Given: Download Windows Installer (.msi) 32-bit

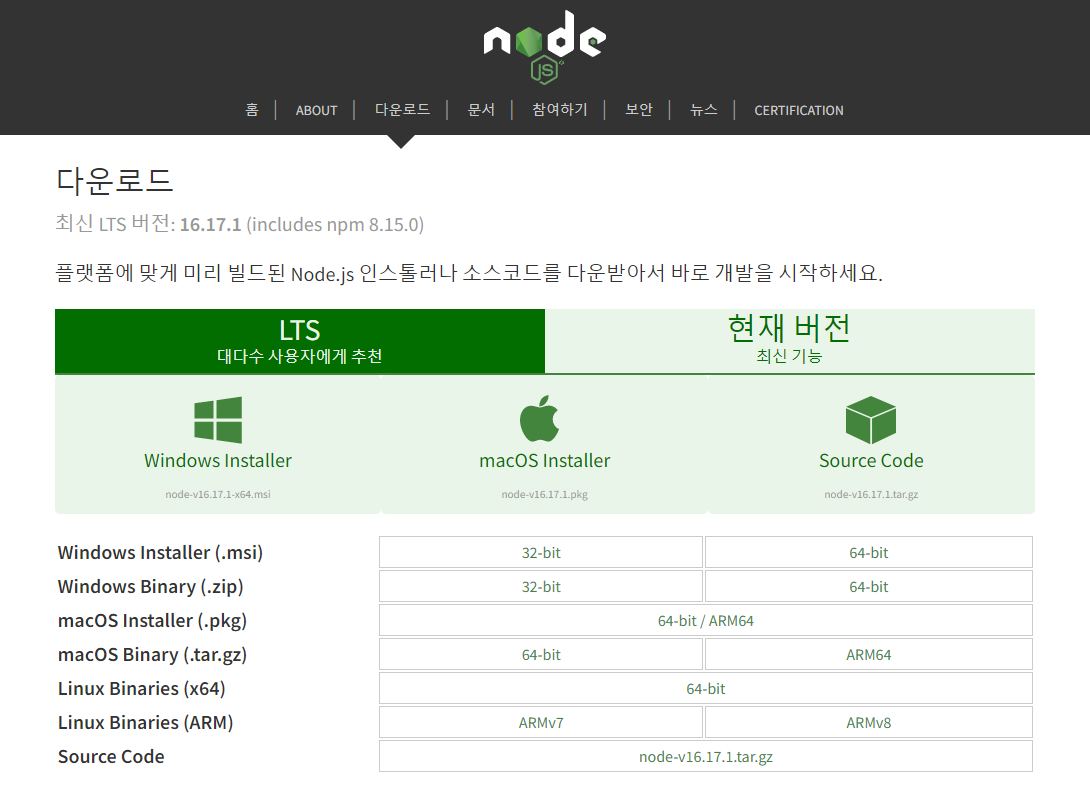Looking at the screenshot, I should (541, 553).
